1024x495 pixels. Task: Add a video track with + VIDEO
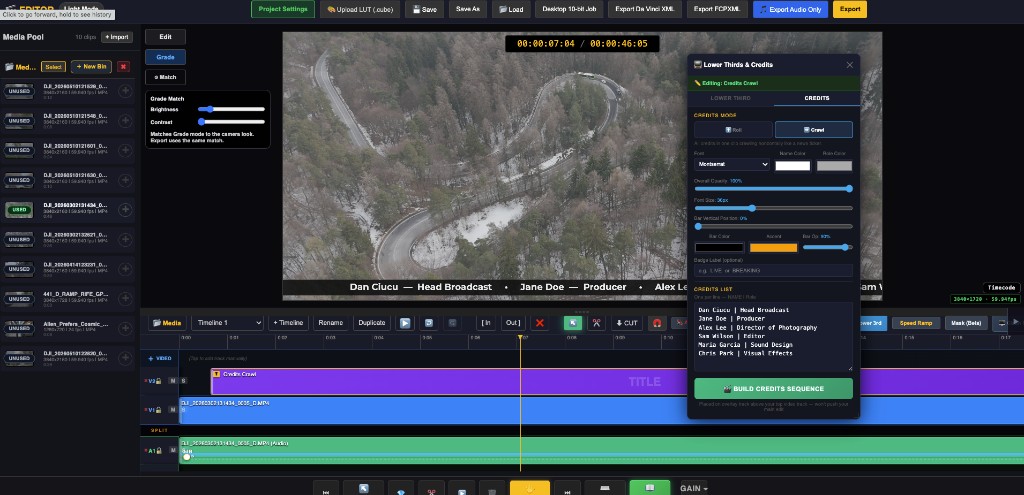click(159, 359)
